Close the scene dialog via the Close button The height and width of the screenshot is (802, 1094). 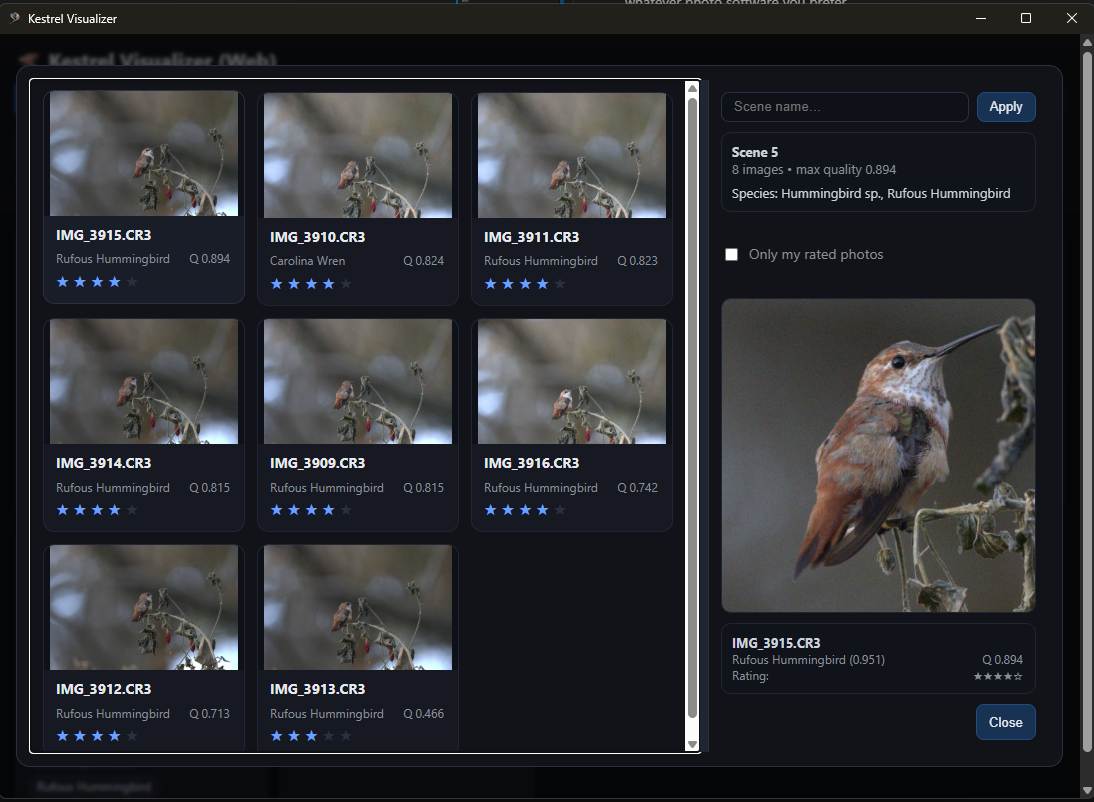point(1005,721)
